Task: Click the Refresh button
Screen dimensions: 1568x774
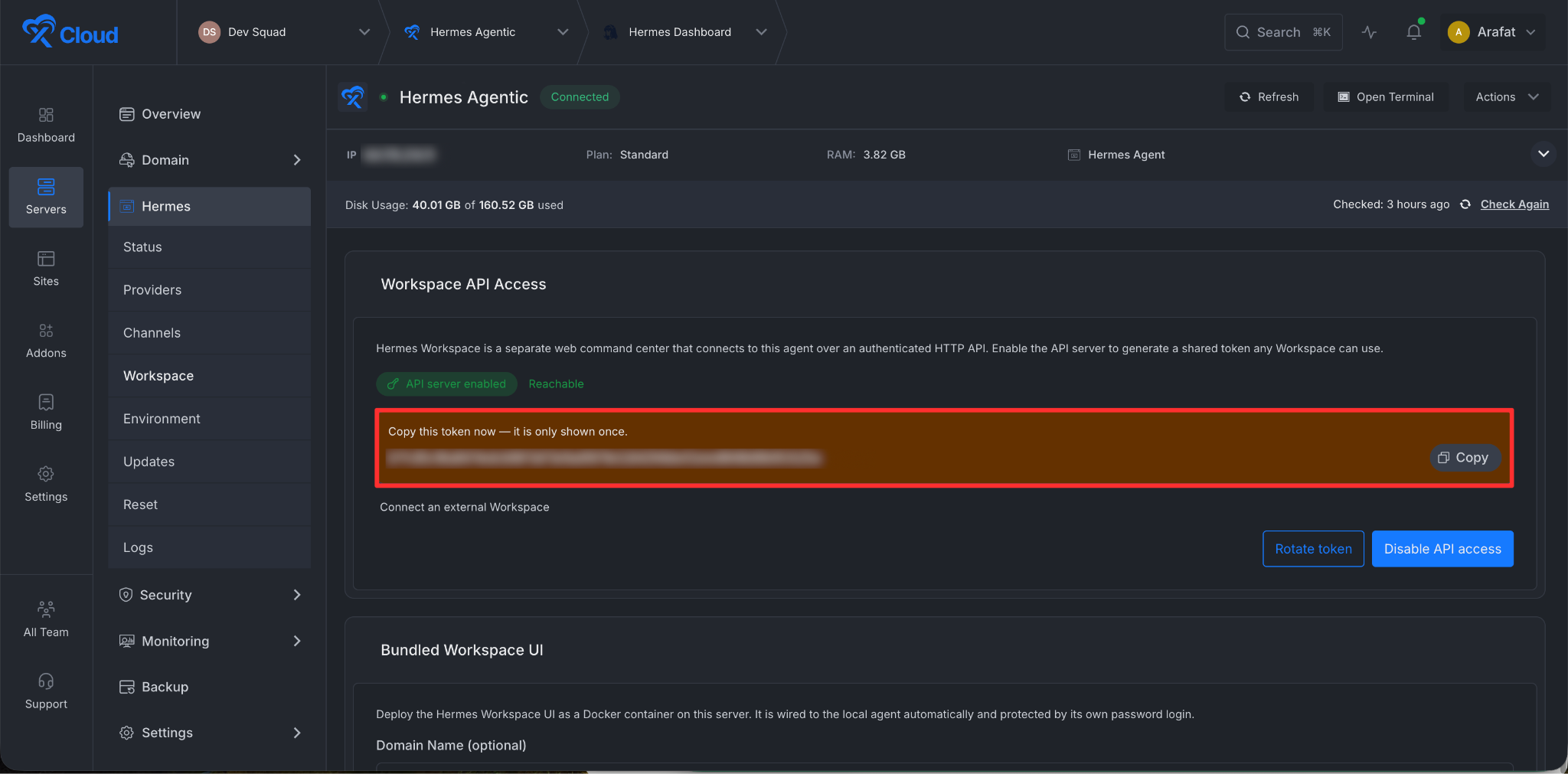Action: click(1269, 97)
